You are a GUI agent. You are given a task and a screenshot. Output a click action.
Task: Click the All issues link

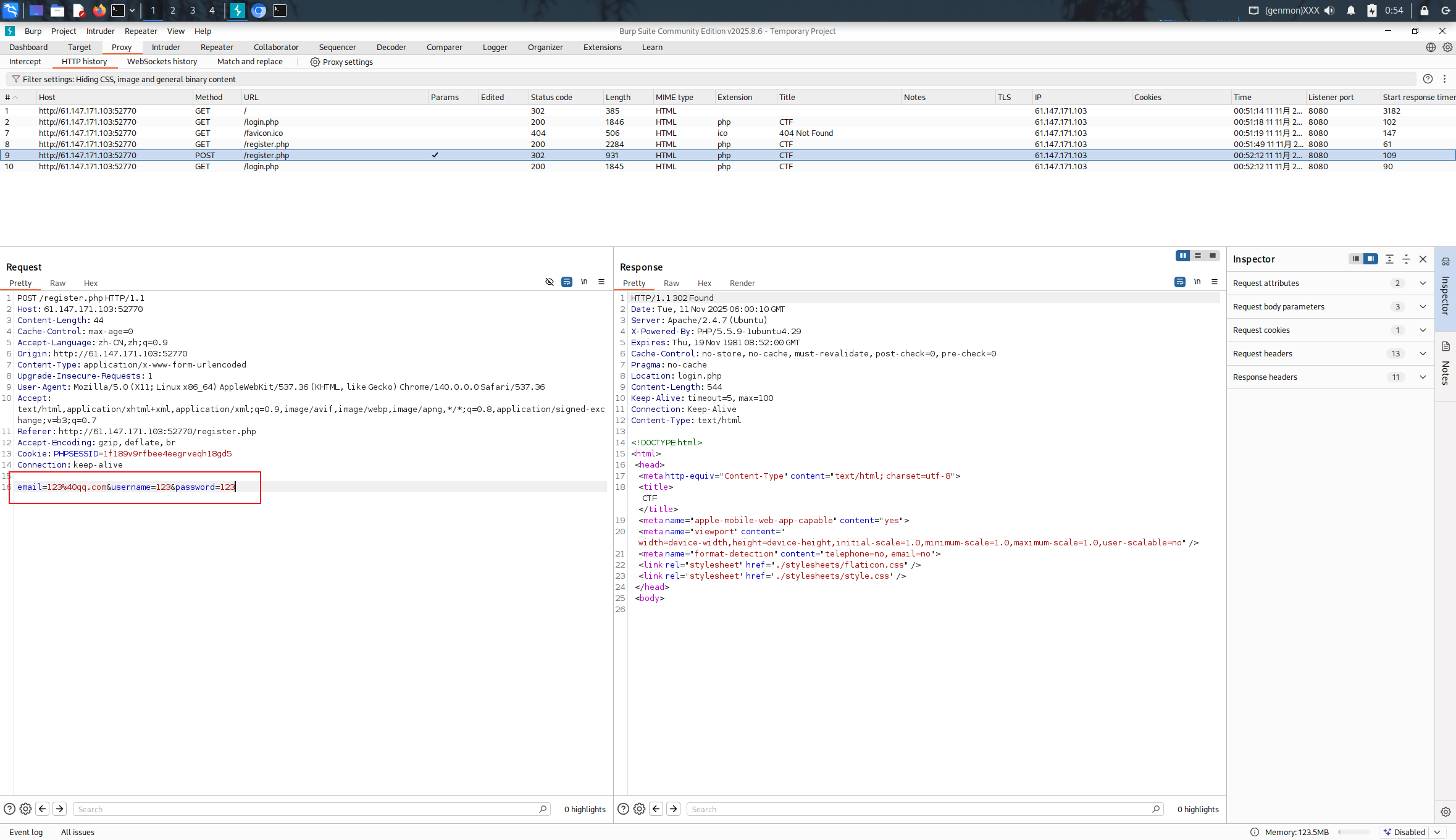[78, 832]
